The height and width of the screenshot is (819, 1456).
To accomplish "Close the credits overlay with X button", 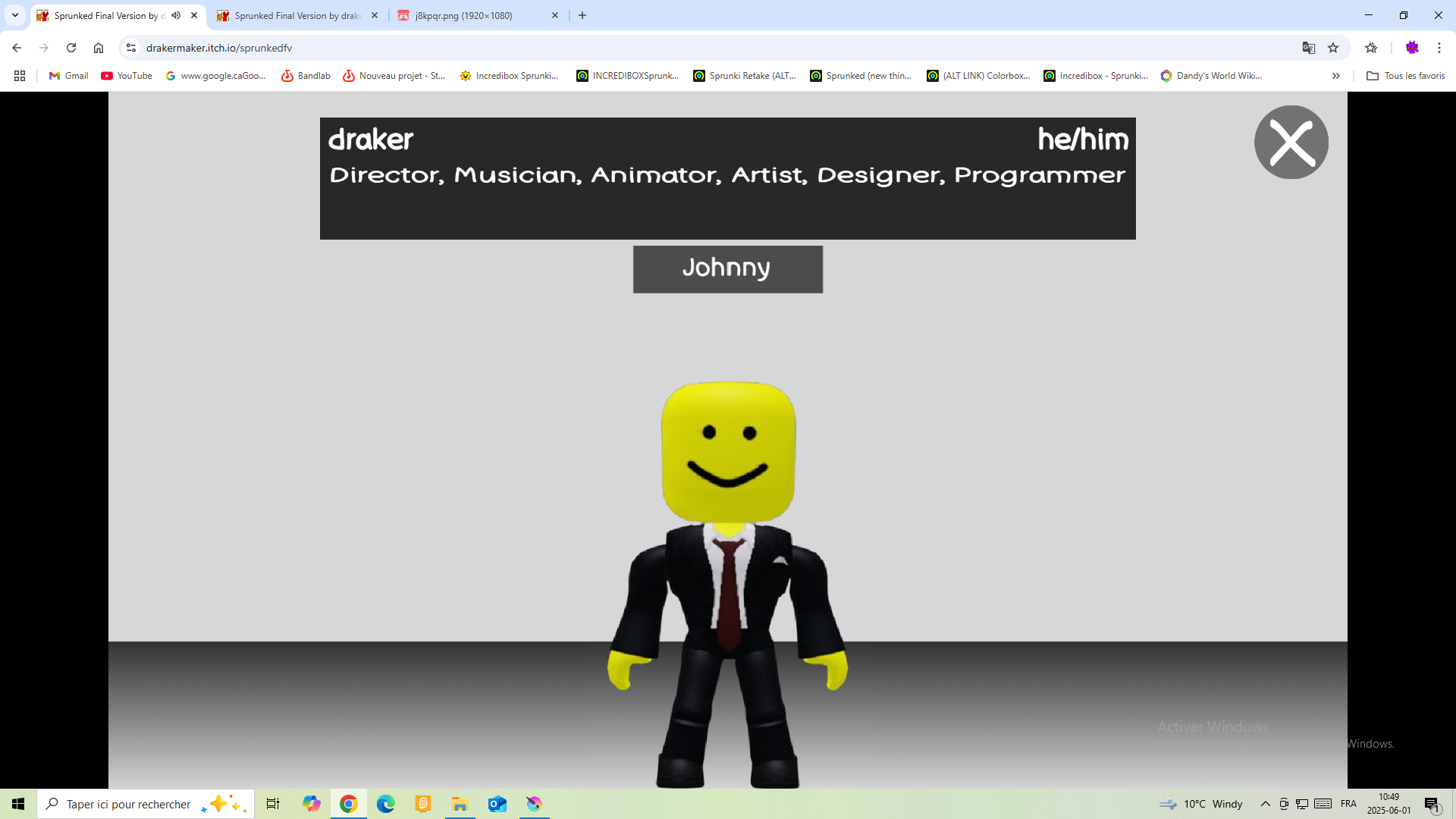I will click(1291, 143).
